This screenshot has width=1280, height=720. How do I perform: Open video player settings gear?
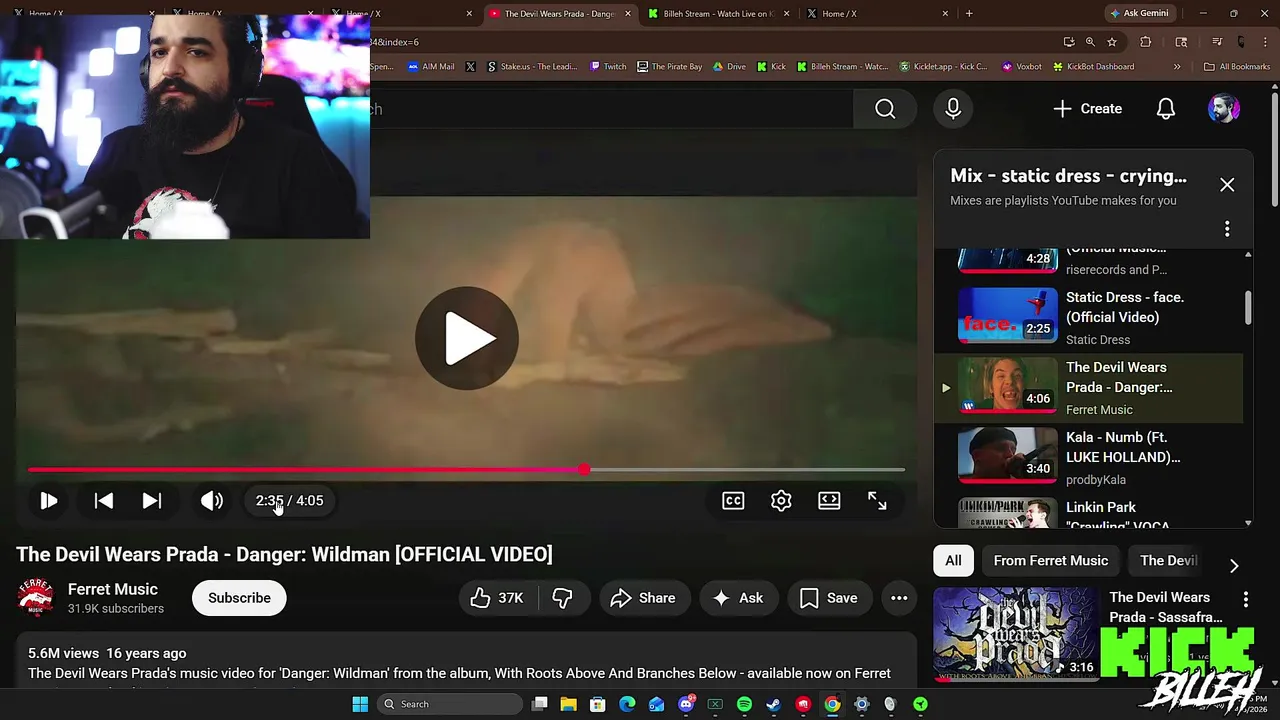[781, 501]
